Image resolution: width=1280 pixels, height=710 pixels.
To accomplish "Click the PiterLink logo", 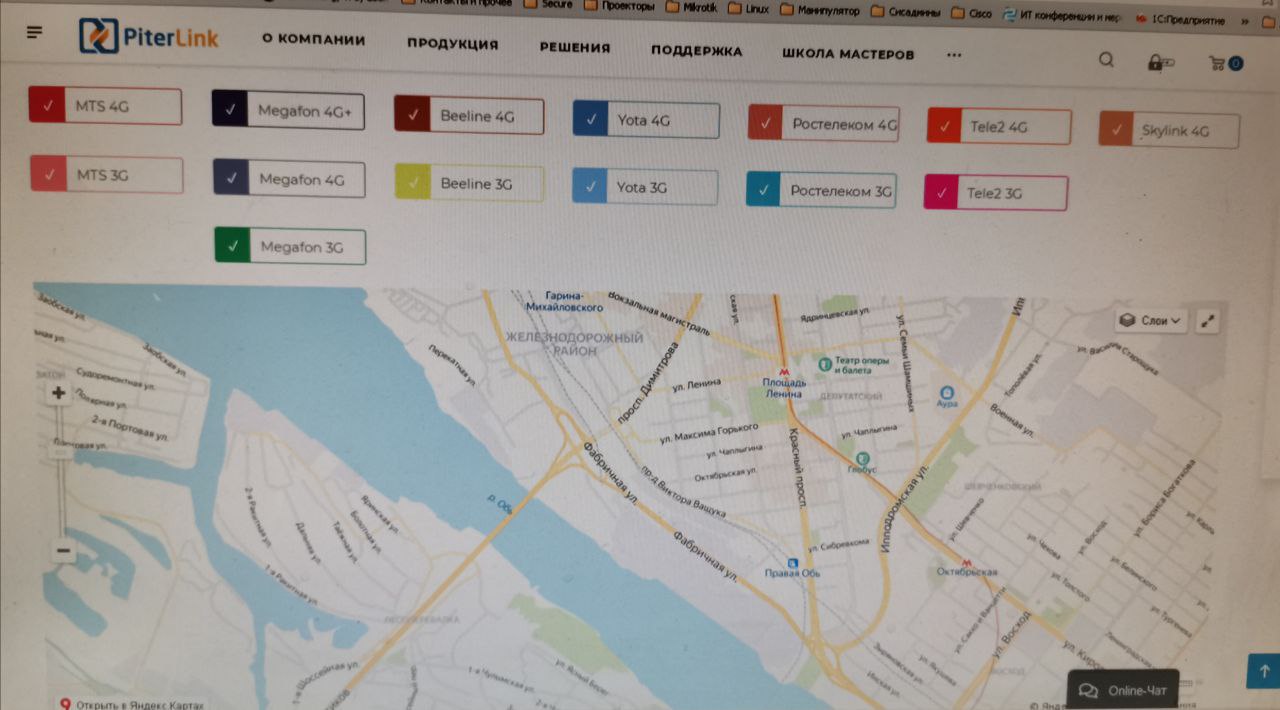I will pyautogui.click(x=149, y=37).
